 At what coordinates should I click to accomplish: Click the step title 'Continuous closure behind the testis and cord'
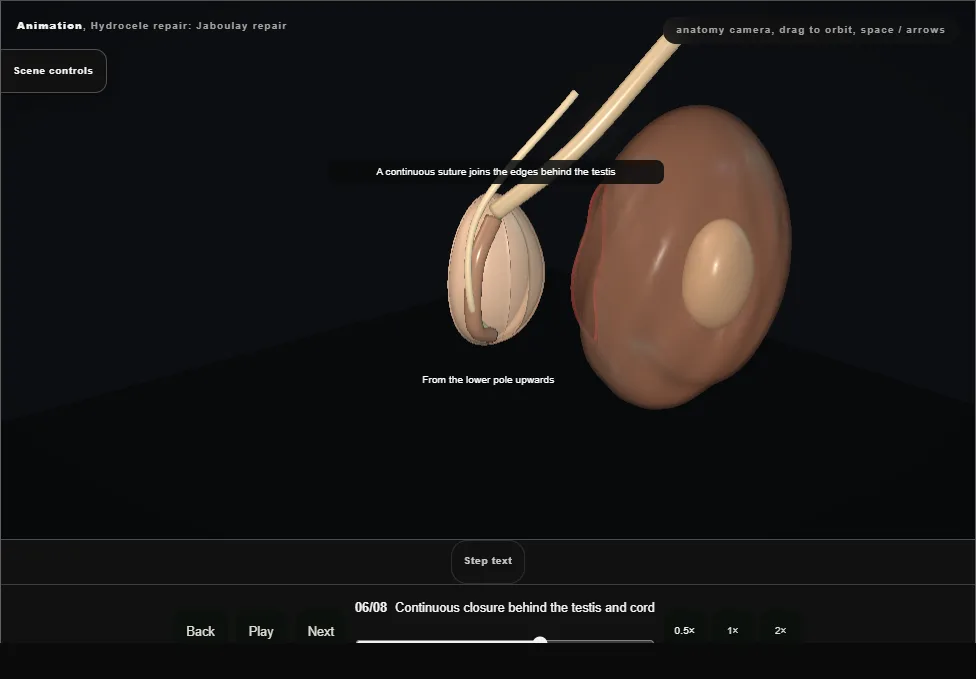click(525, 607)
